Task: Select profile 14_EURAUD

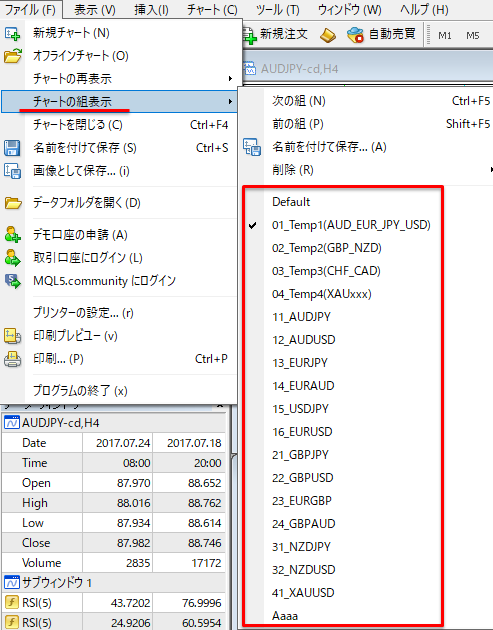Action: pos(303,386)
